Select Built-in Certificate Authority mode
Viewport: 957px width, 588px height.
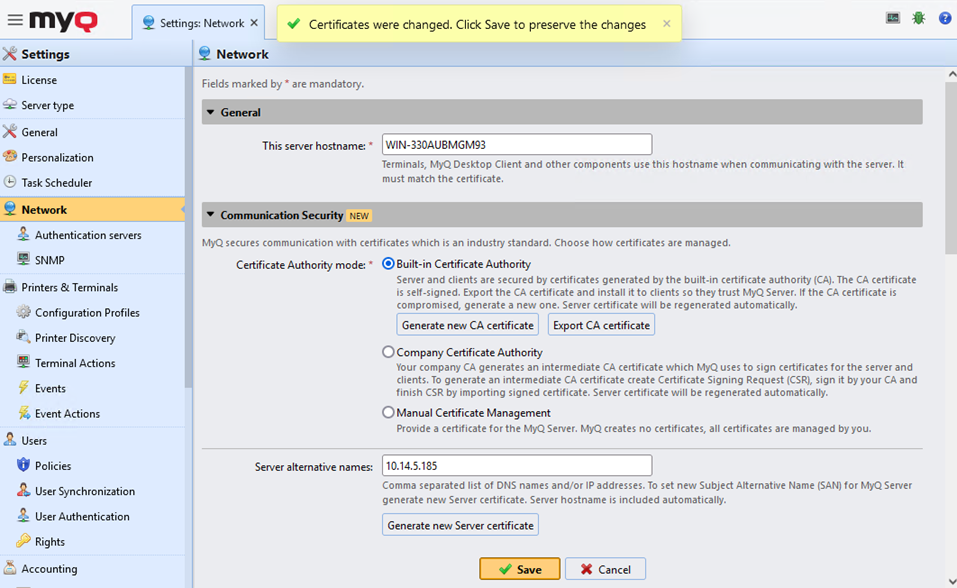[x=388, y=265]
